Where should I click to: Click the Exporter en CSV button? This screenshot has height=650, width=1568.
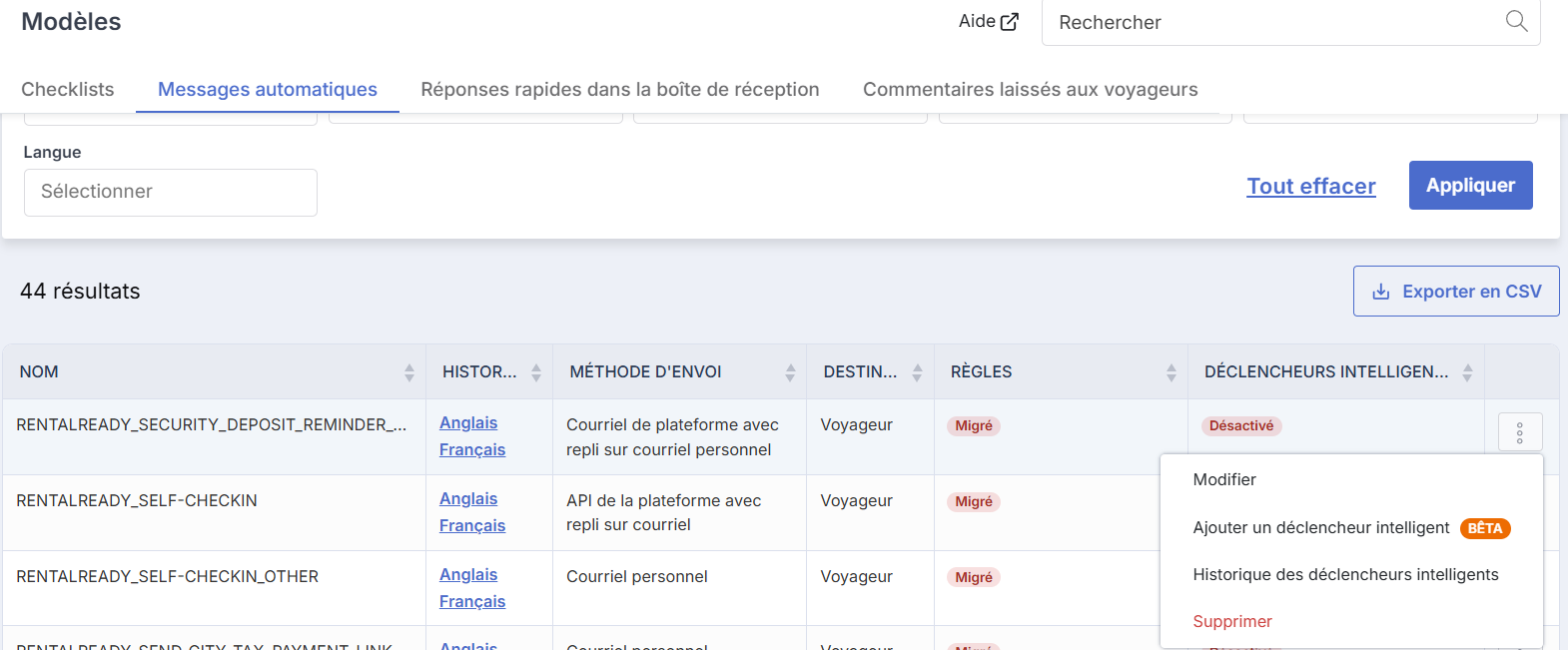point(1456,292)
